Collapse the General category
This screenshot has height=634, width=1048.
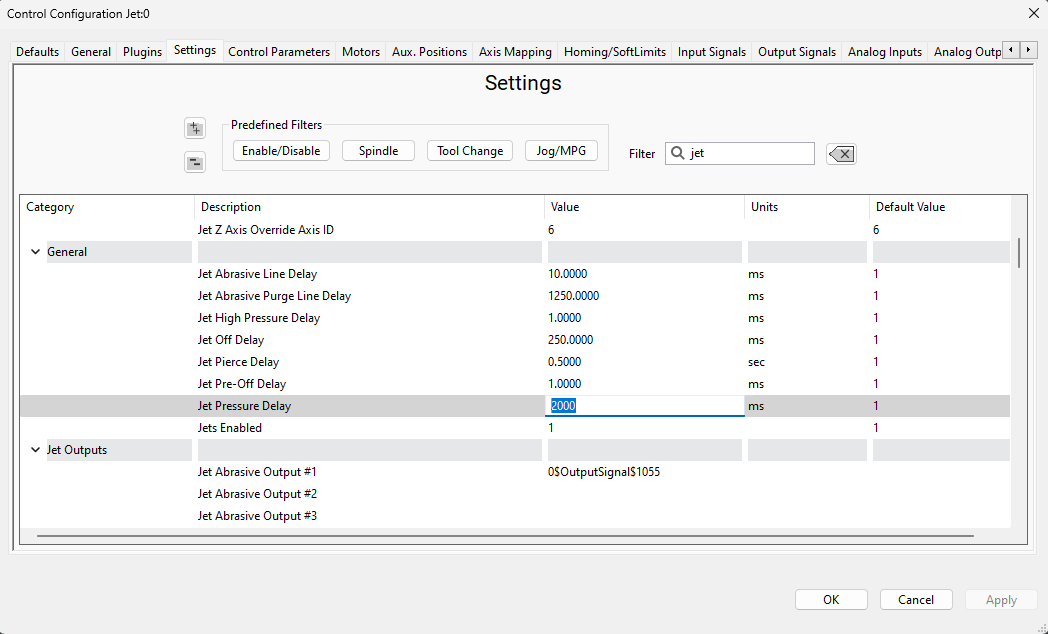tap(35, 252)
